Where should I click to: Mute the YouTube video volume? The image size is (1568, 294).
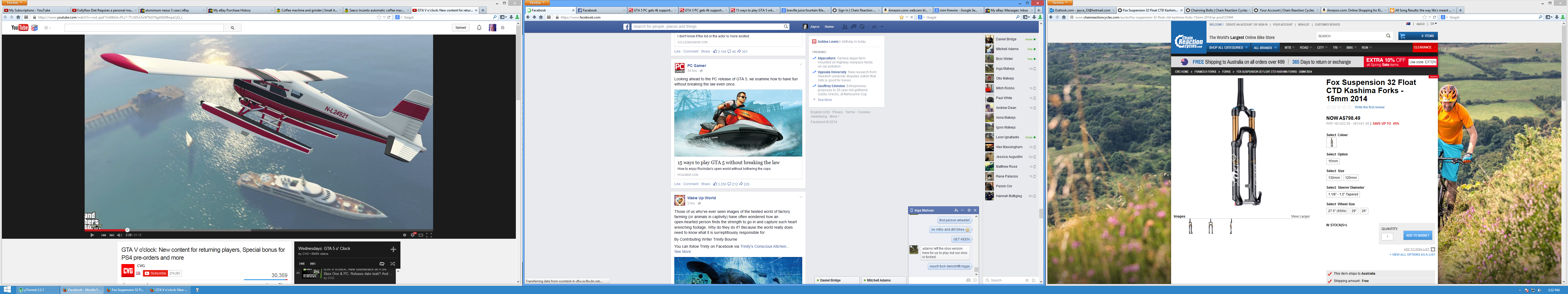pyautogui.click(x=120, y=235)
